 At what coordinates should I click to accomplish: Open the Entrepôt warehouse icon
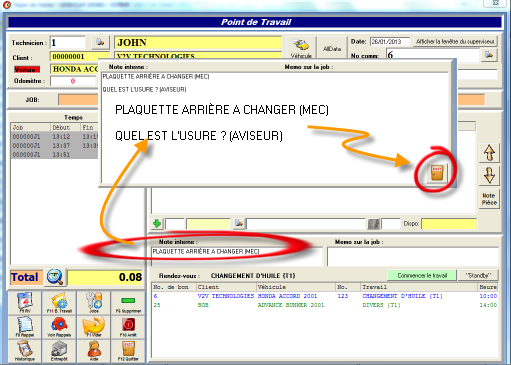tap(59, 351)
